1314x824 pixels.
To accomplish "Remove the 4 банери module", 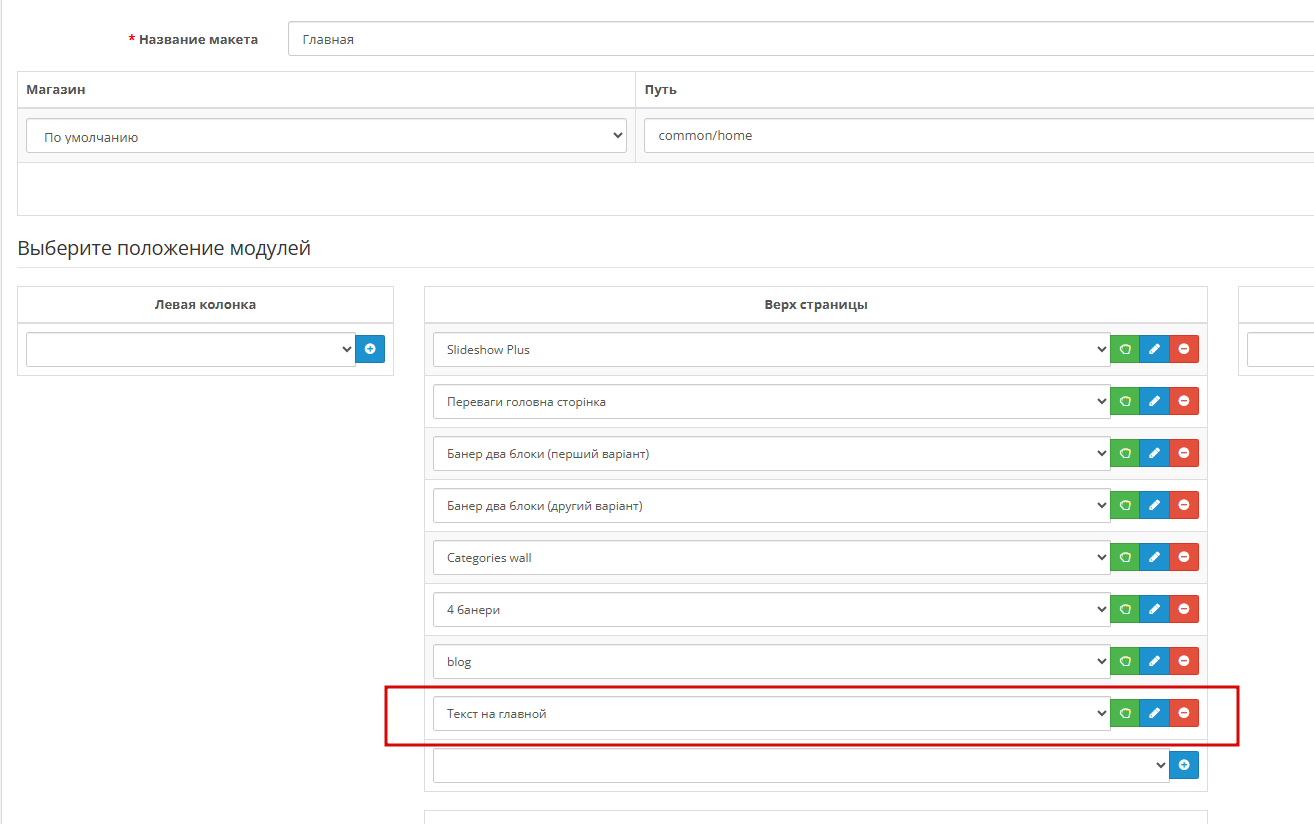I will [1184, 609].
